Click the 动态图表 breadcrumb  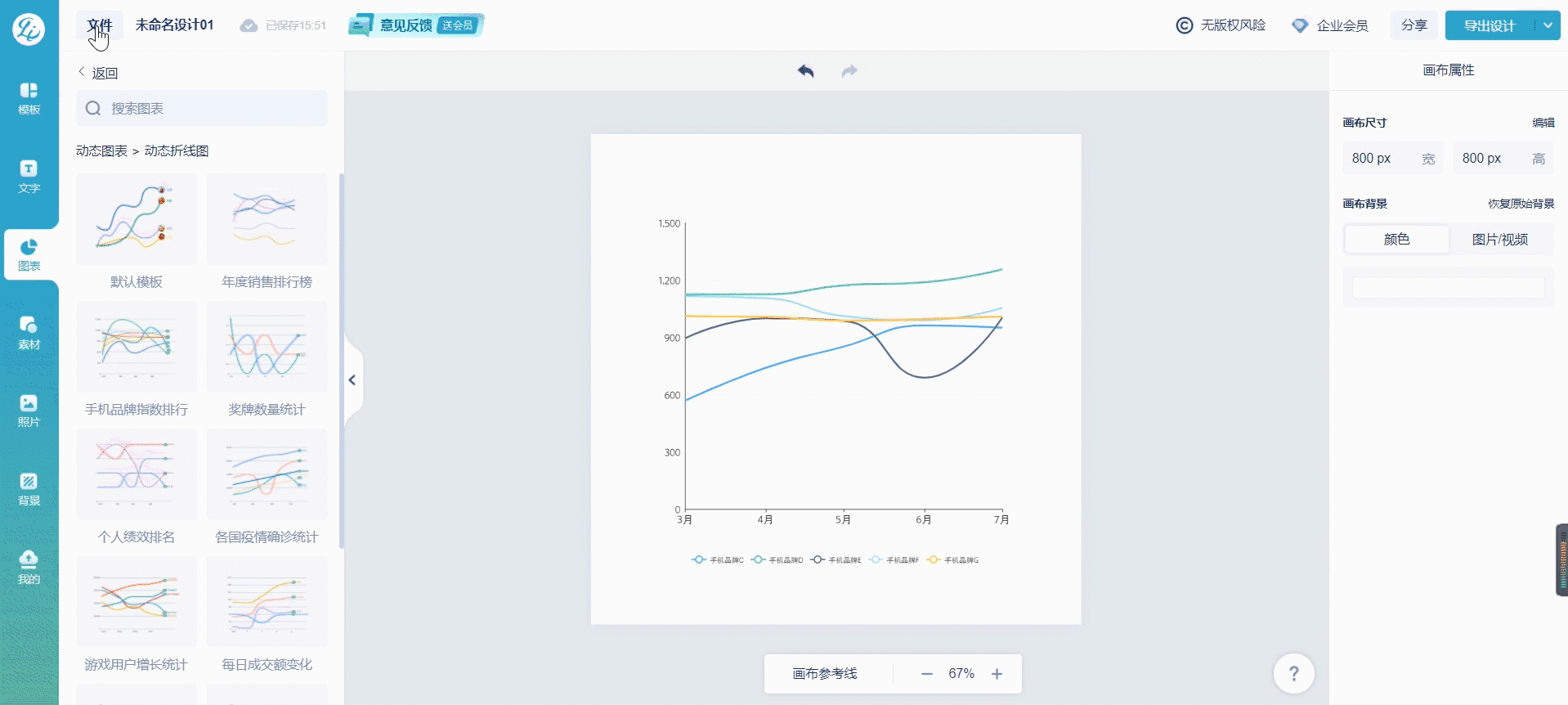tap(101, 150)
